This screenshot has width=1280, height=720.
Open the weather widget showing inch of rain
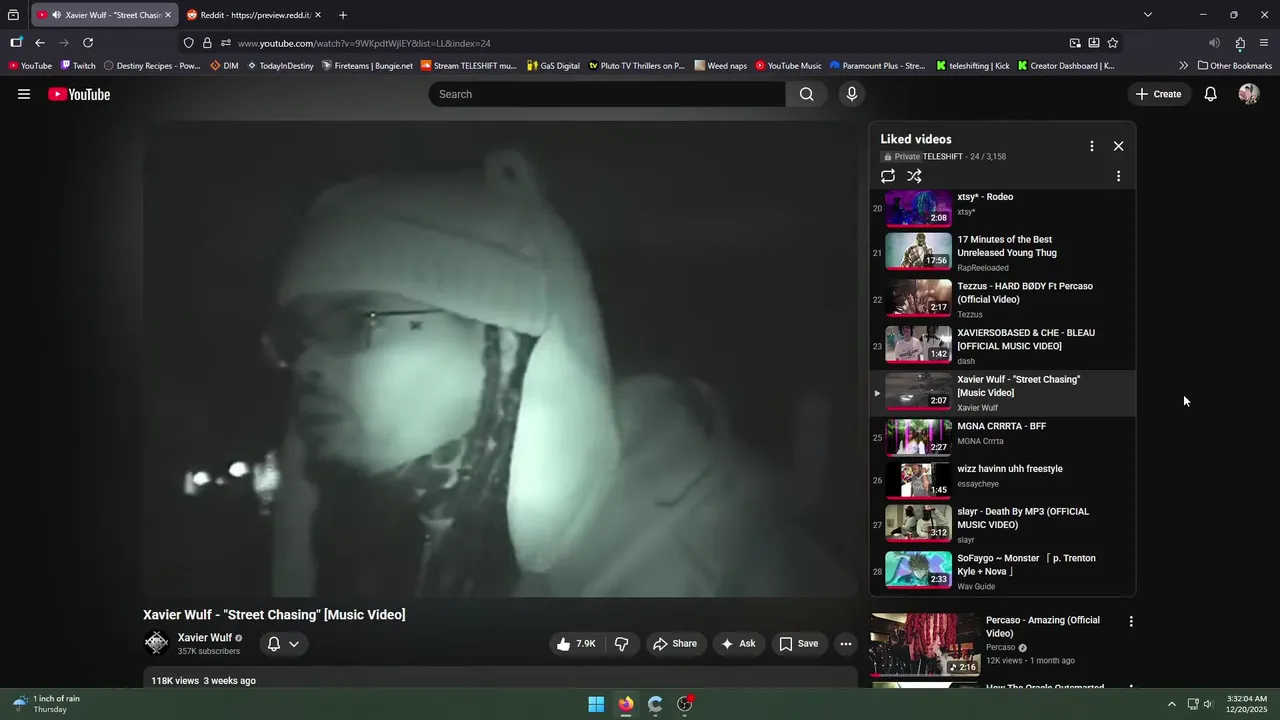(47, 704)
